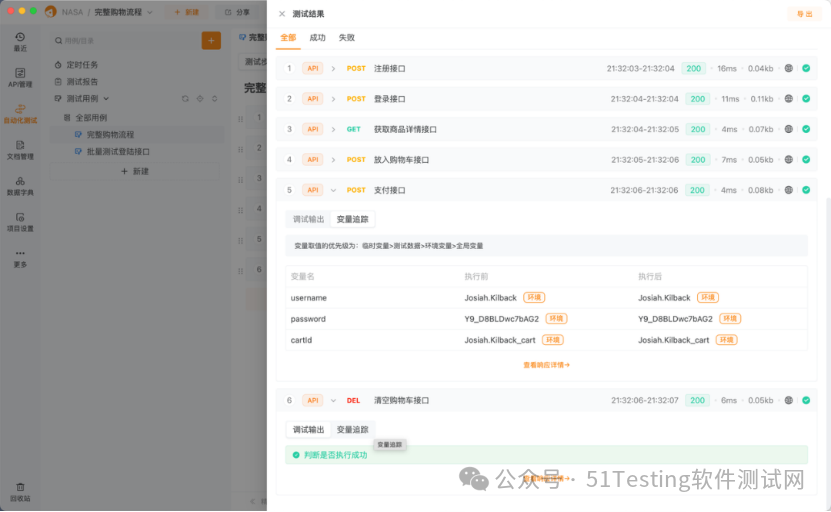Select 完整购物流程 test case

137,135
